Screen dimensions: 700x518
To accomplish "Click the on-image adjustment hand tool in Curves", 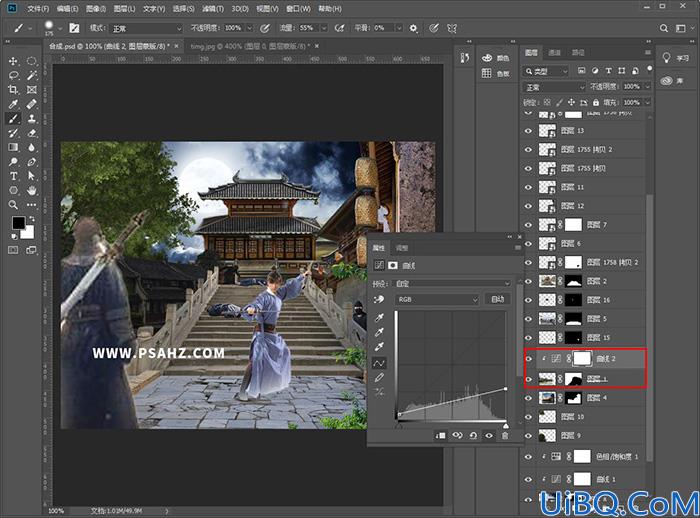I will (x=379, y=300).
